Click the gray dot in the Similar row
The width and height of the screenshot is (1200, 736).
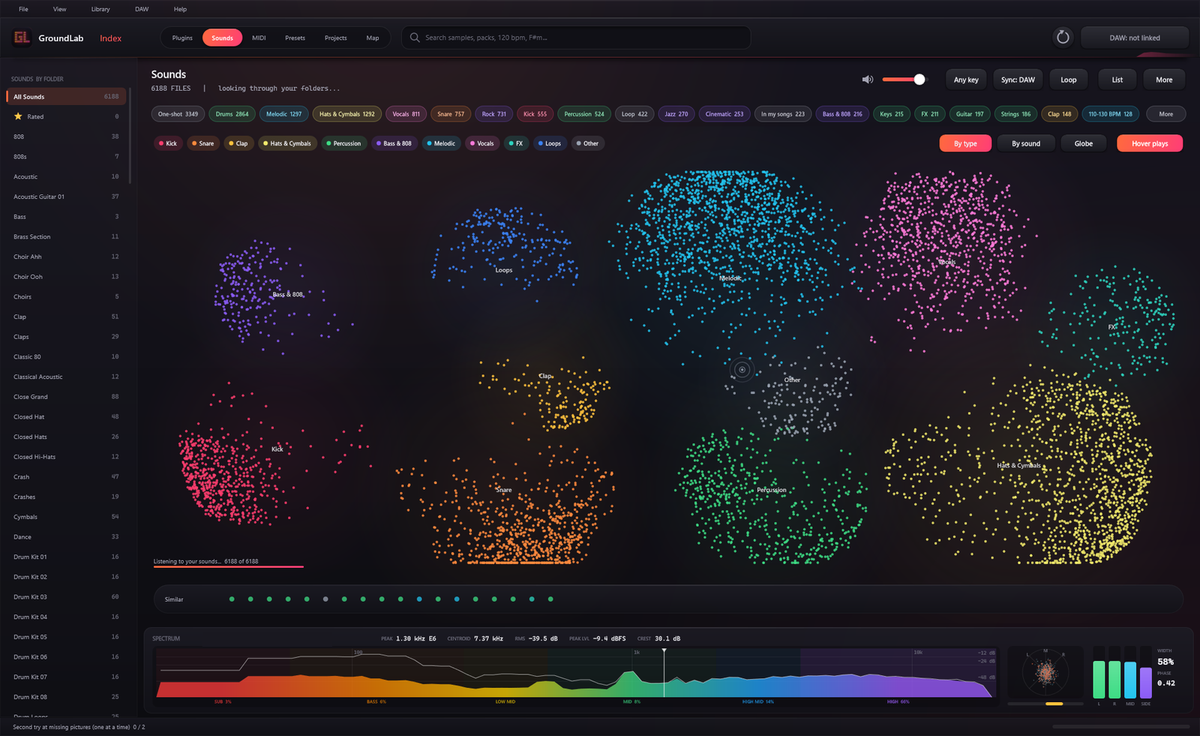coord(325,599)
